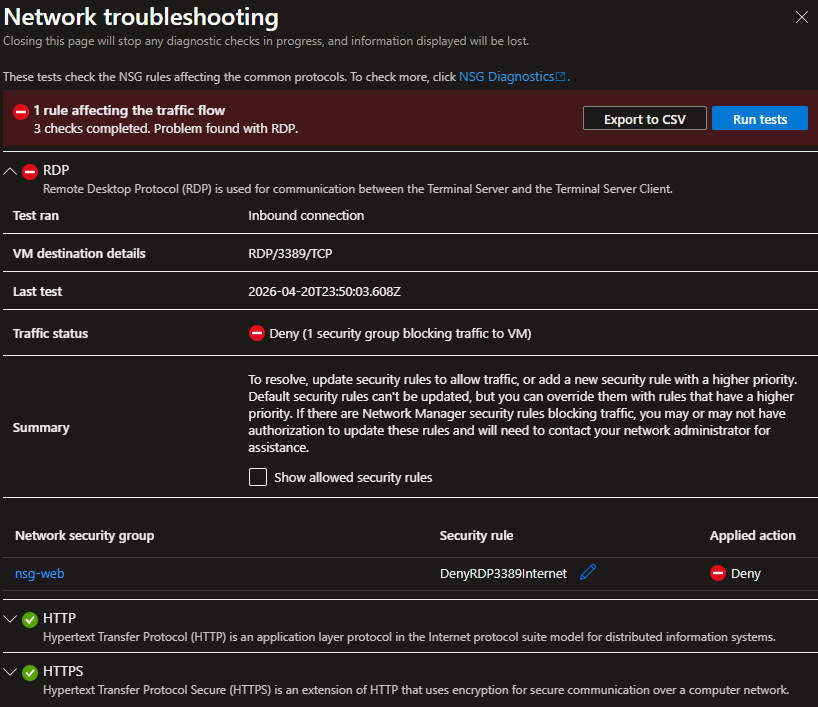Click the DenyRDP3389Internet rule name
818x707 pixels.
503,573
